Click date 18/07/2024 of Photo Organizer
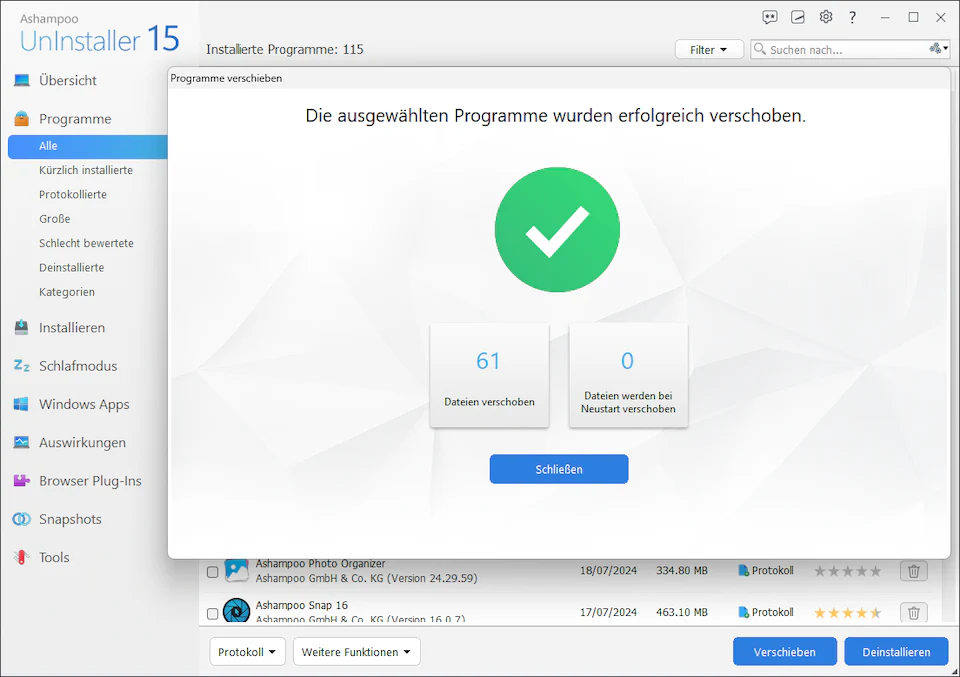 (609, 570)
